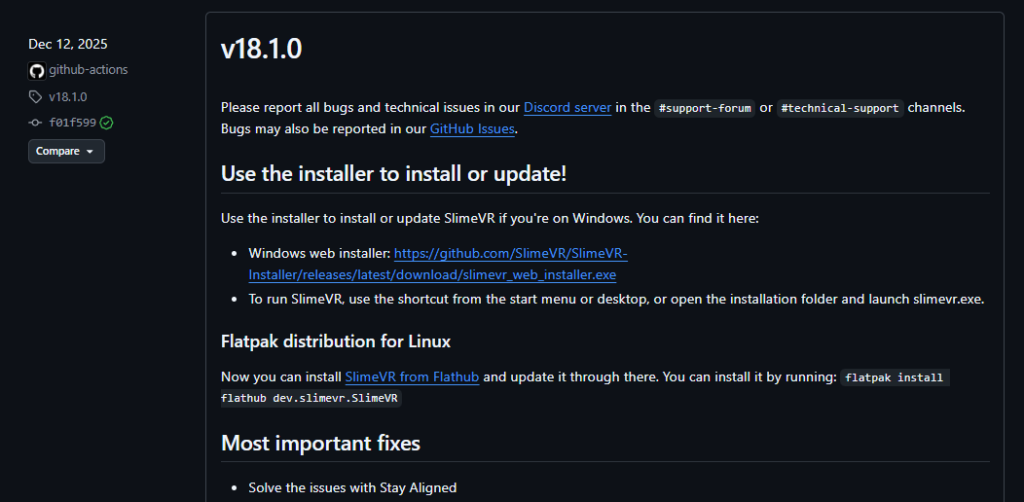Viewport: 1024px width, 502px height.
Task: Click the commit icon next to f01f599
Action: coord(36,123)
